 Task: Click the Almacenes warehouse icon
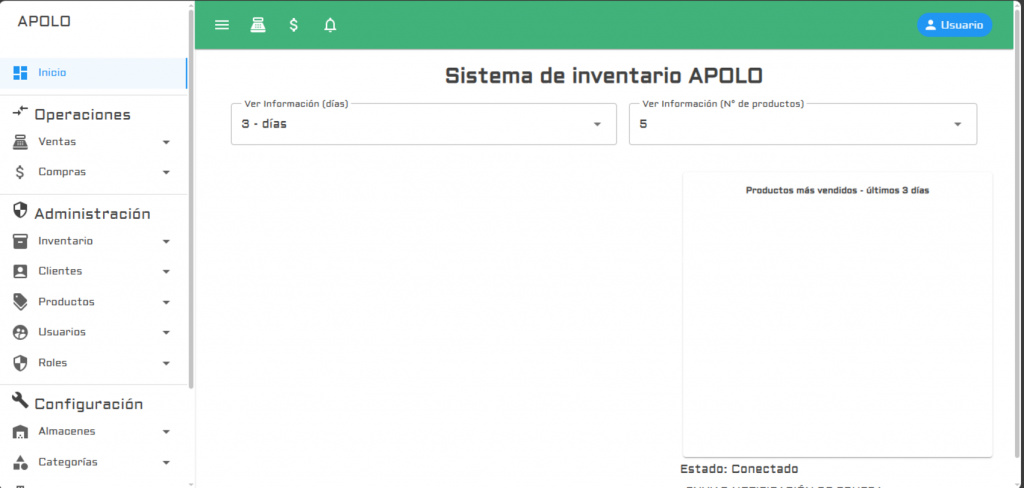[x=20, y=432]
